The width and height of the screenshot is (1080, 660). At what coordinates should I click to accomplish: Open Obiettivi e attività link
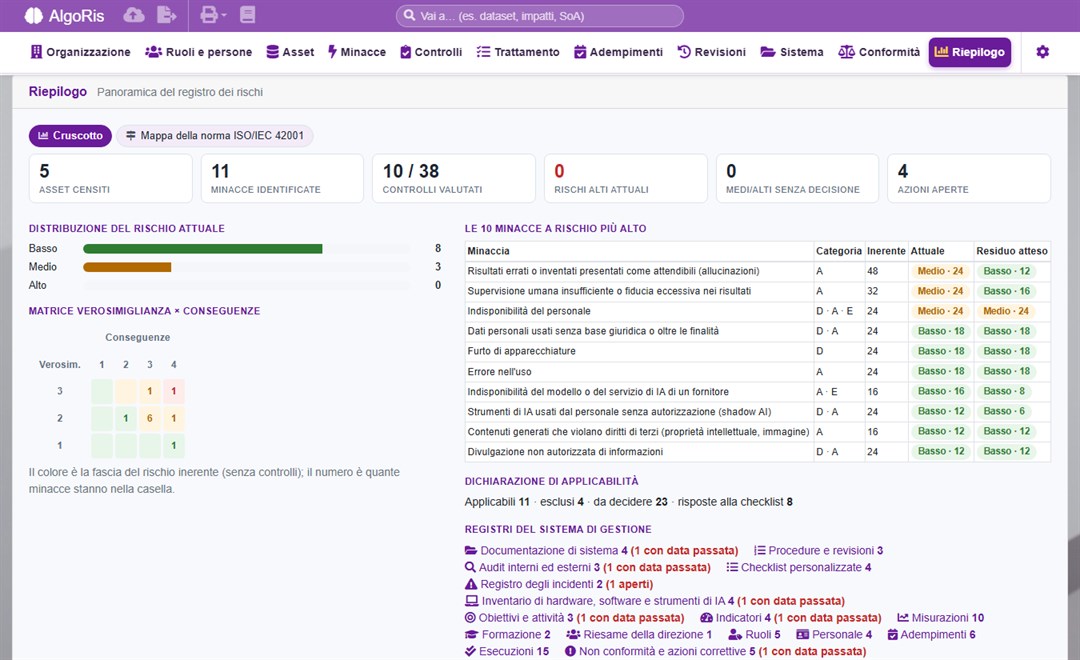pos(574,617)
